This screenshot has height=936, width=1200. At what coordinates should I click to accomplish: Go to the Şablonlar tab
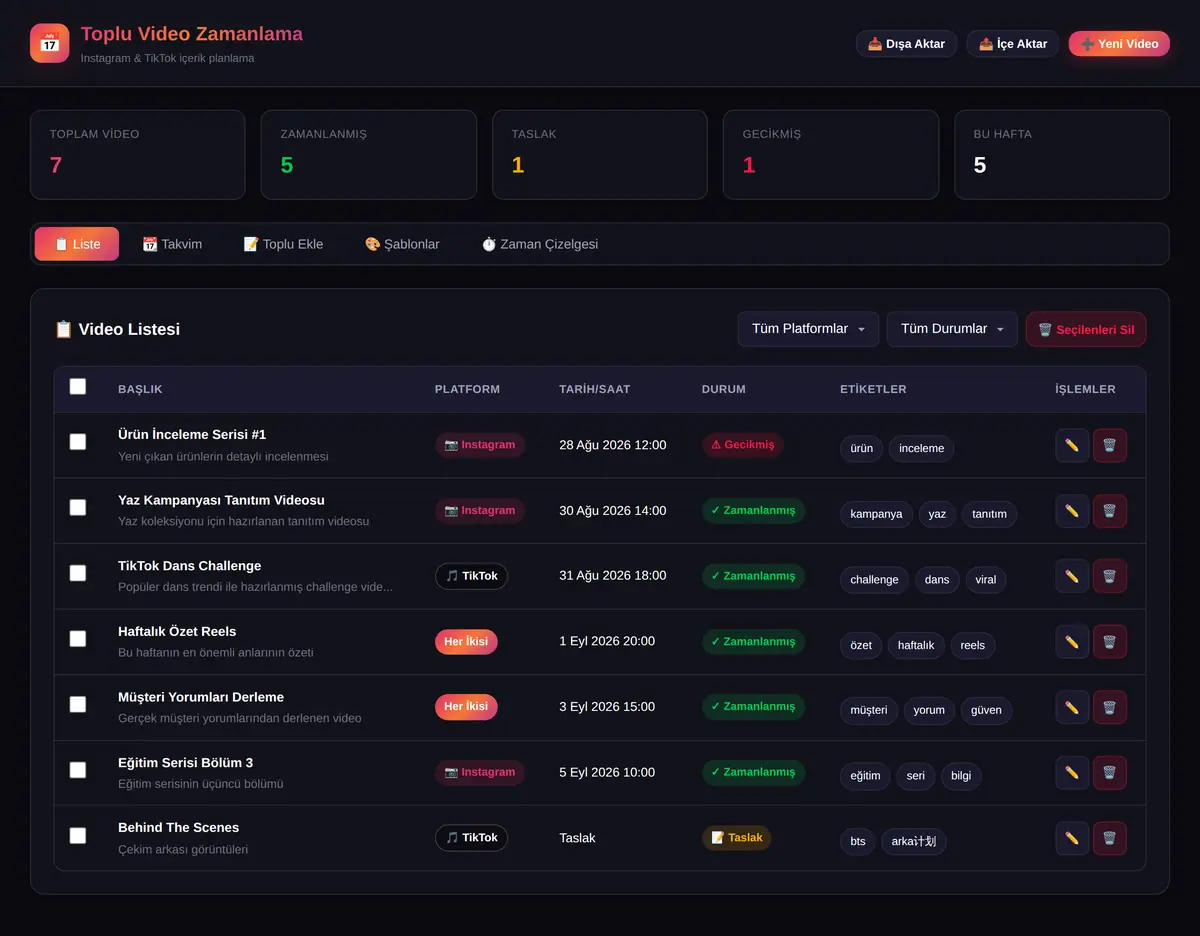click(402, 244)
